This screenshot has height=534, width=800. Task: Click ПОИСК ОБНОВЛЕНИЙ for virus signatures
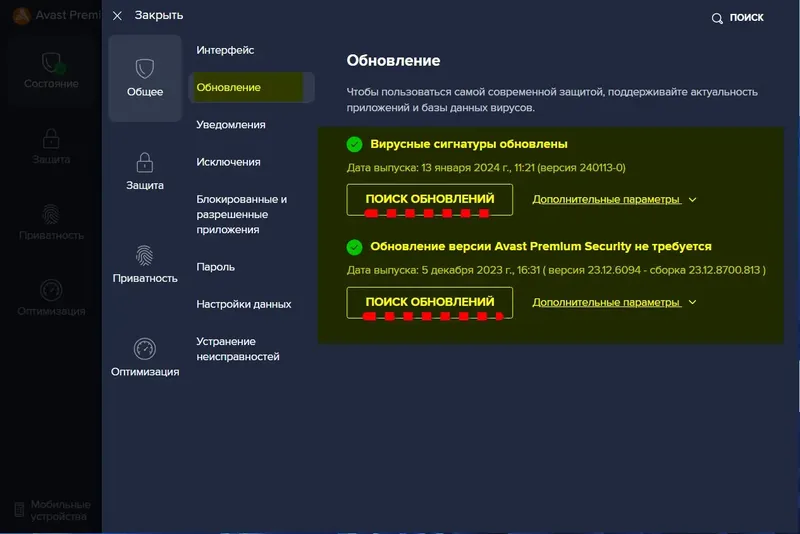point(430,199)
